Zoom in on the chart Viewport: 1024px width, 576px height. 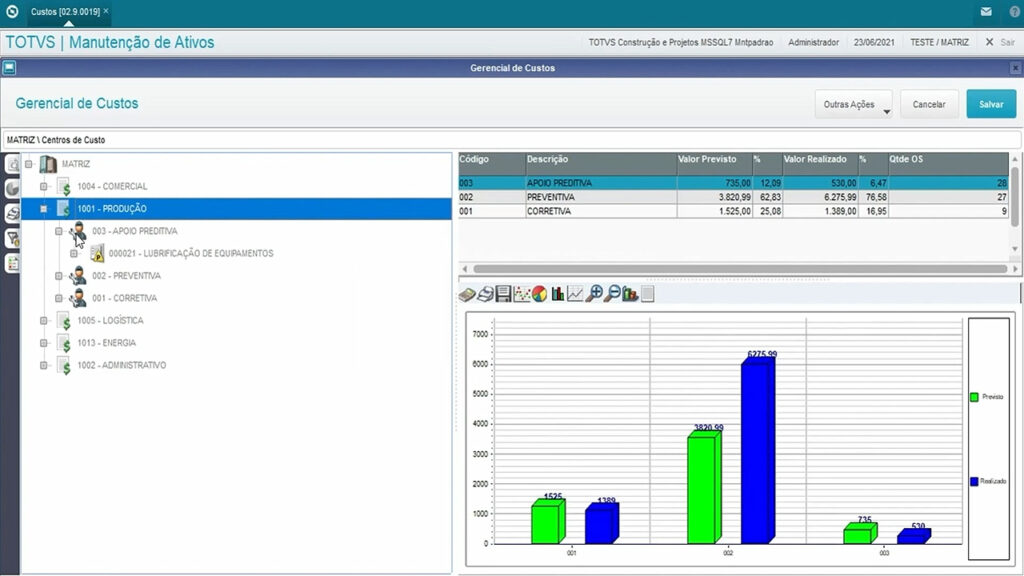click(x=594, y=295)
